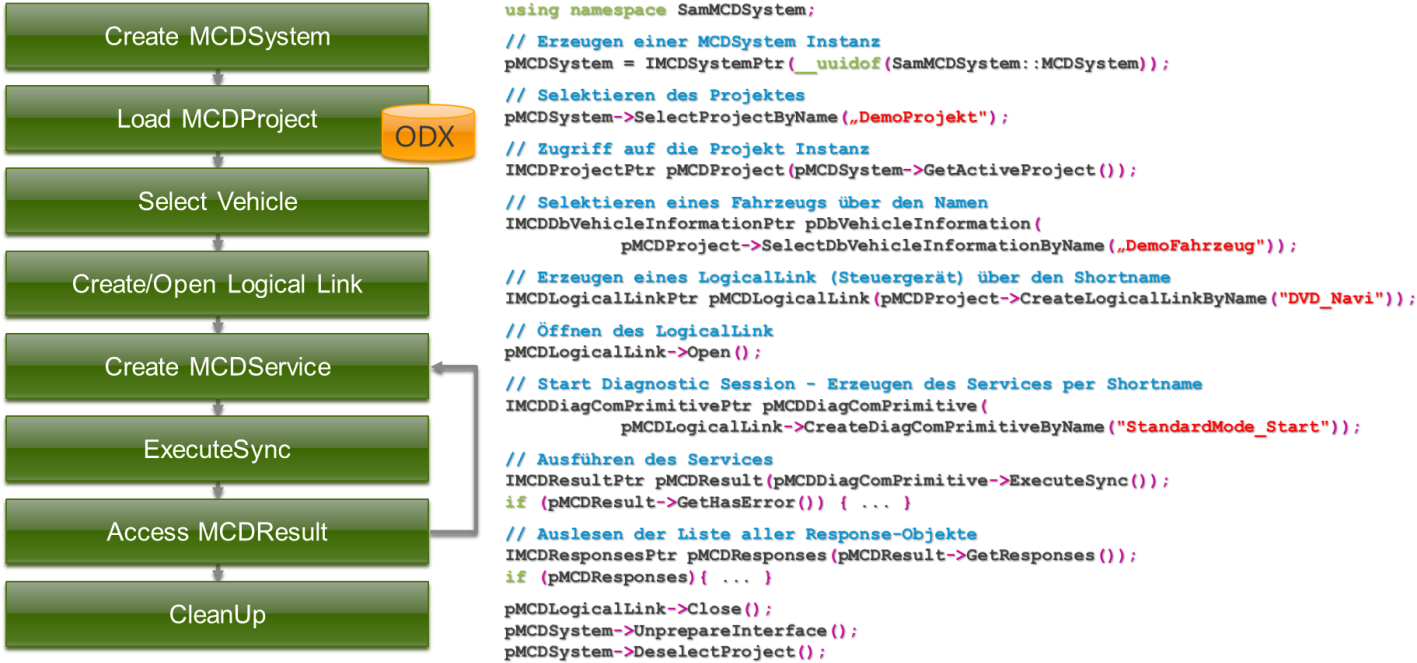Image resolution: width=1417 pixels, height=663 pixels.
Task: Click arrow between ExecuteSync and Access MCDResult
Action: point(217,491)
